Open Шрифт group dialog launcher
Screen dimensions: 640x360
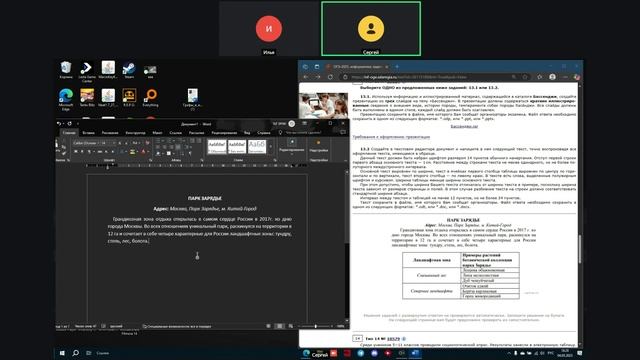tap(150, 160)
